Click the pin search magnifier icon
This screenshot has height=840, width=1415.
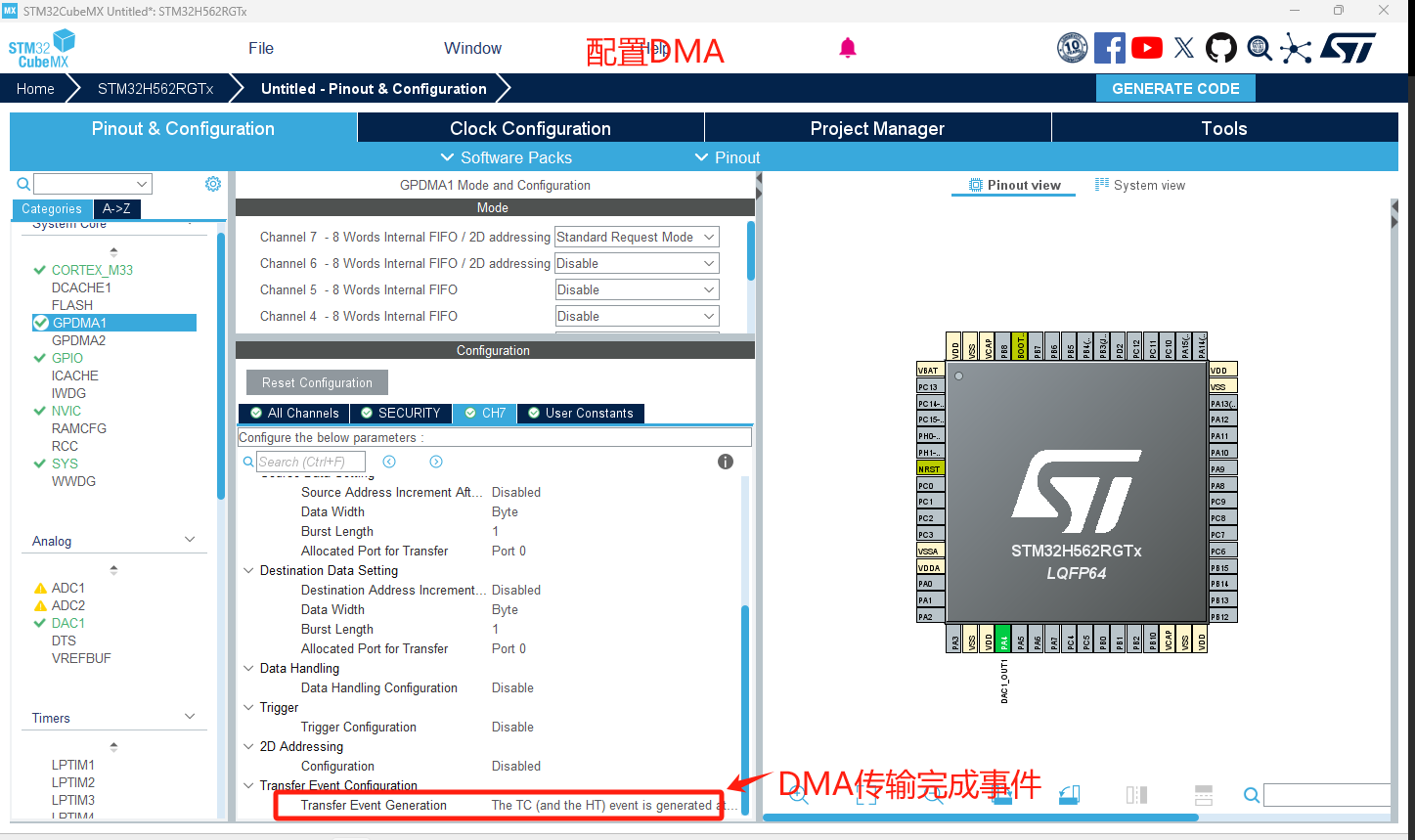1251,795
